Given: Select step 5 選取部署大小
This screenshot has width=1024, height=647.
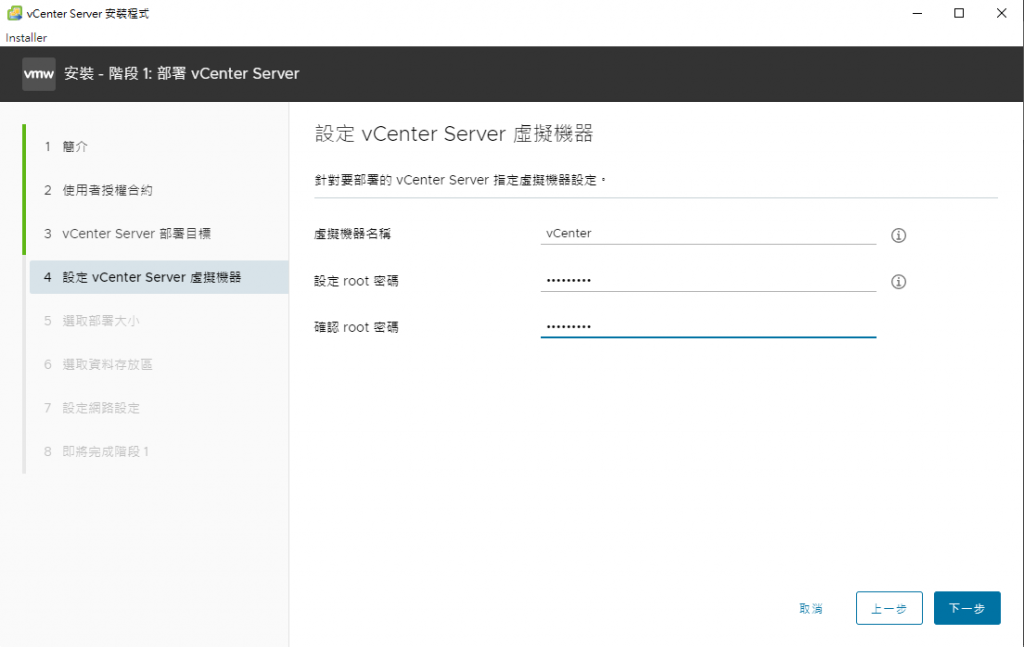Looking at the screenshot, I should [91, 321].
